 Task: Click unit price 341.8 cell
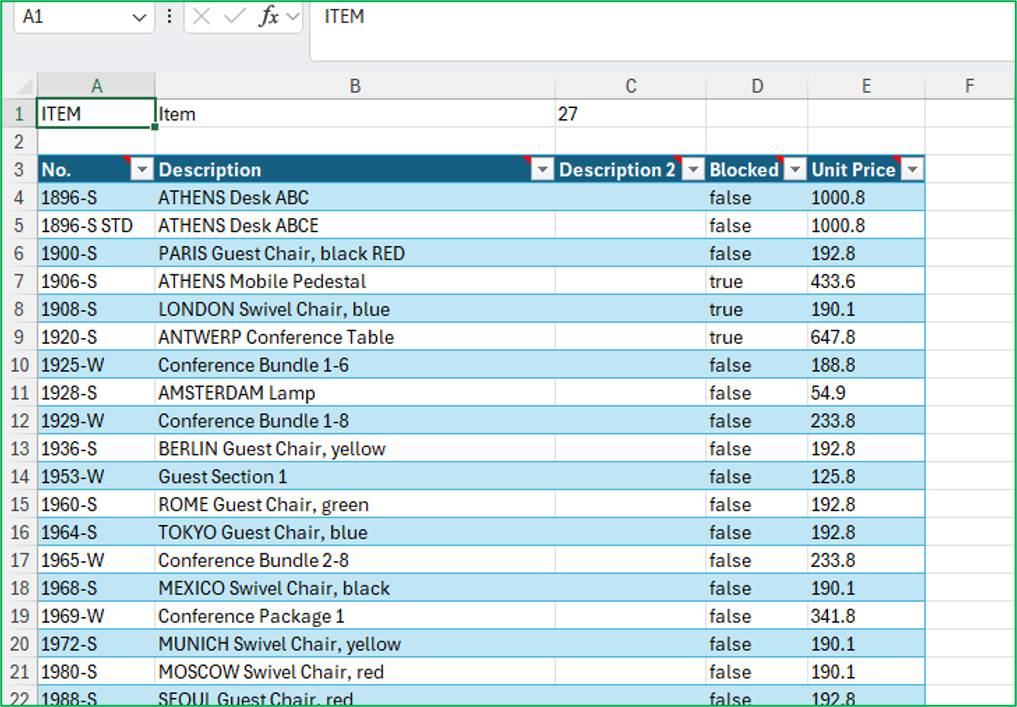pyautogui.click(x=866, y=616)
